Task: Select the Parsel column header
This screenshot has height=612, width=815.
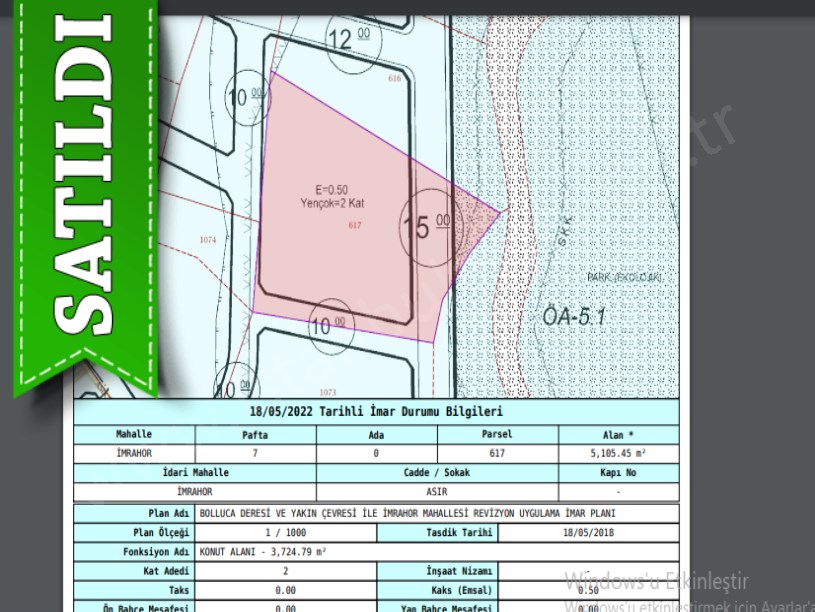Action: point(497,434)
